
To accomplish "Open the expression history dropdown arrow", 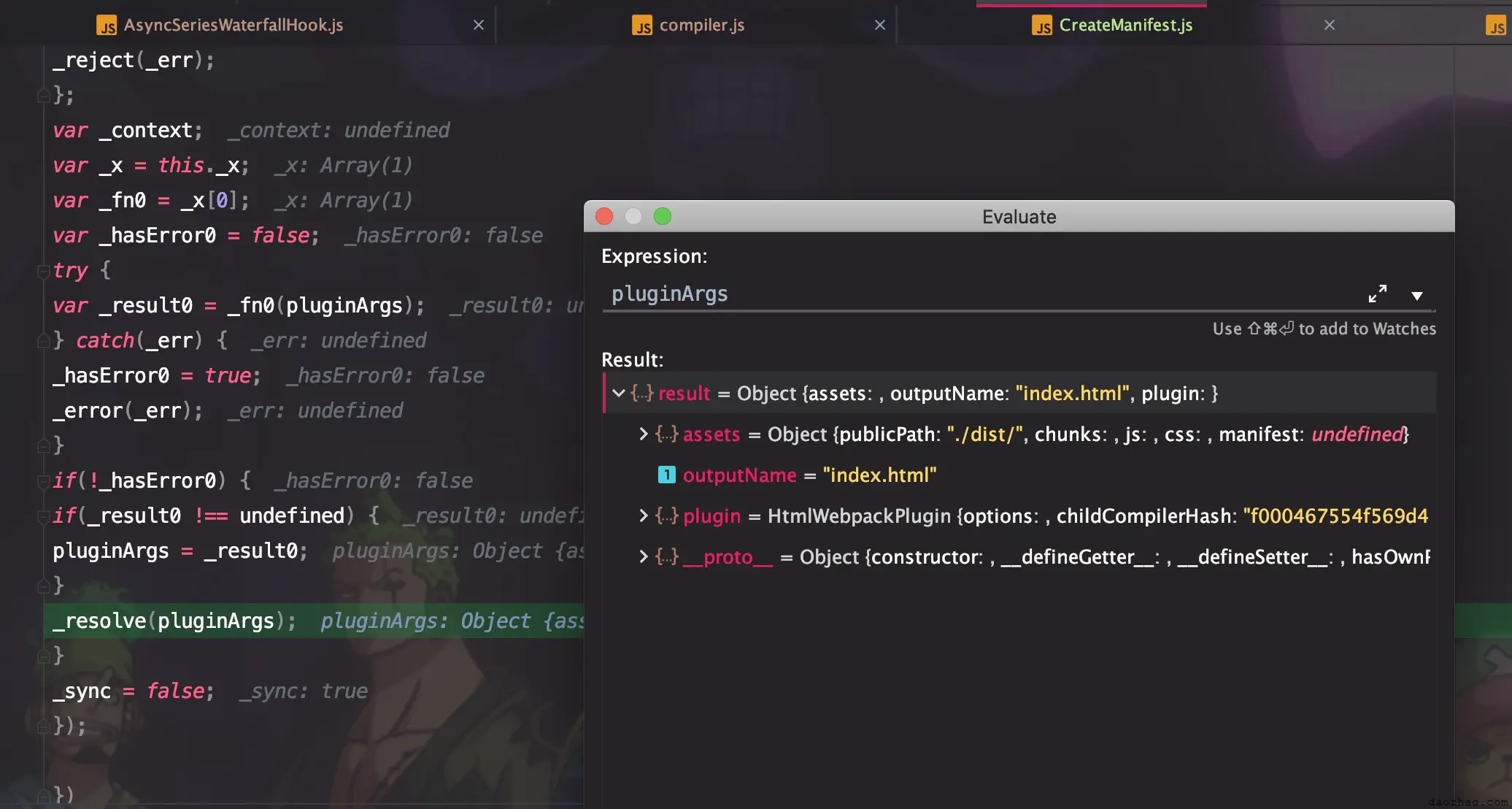I will tap(1416, 296).
